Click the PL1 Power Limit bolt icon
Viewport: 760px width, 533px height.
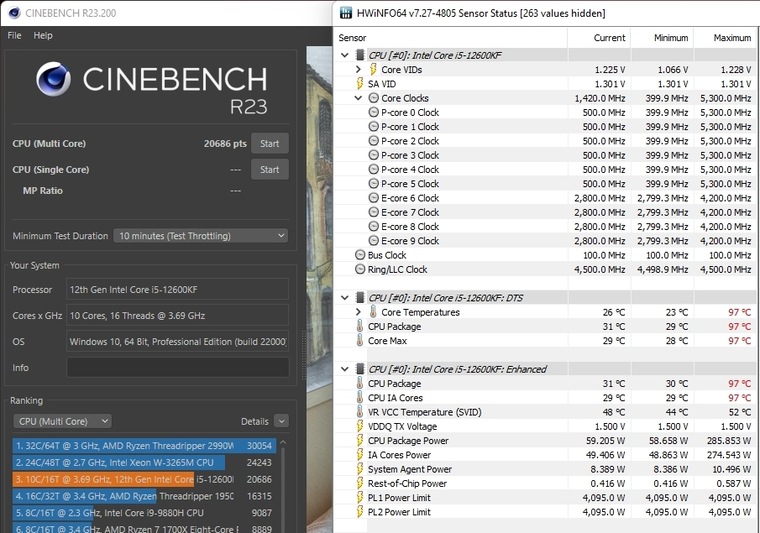360,498
